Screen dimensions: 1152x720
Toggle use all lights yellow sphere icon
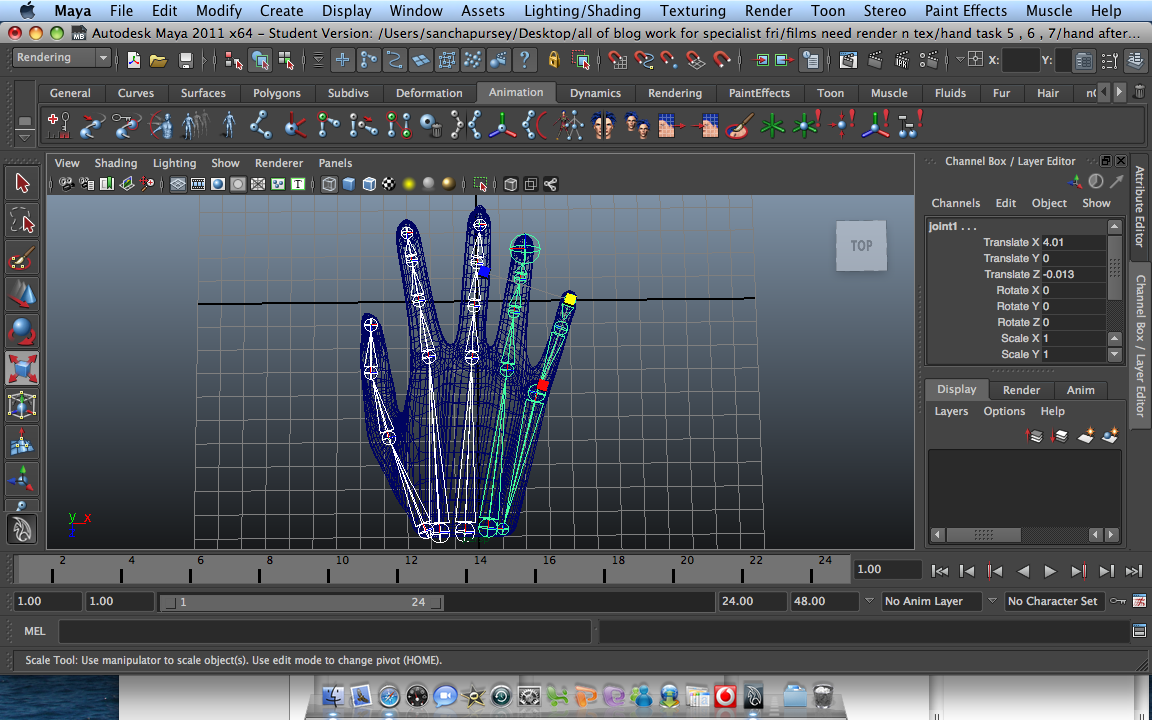coord(409,184)
